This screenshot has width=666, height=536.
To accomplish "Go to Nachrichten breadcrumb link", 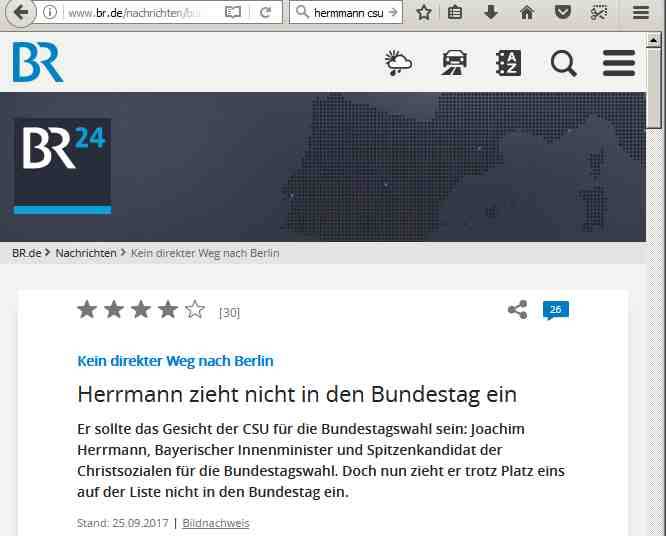I will [x=86, y=253].
